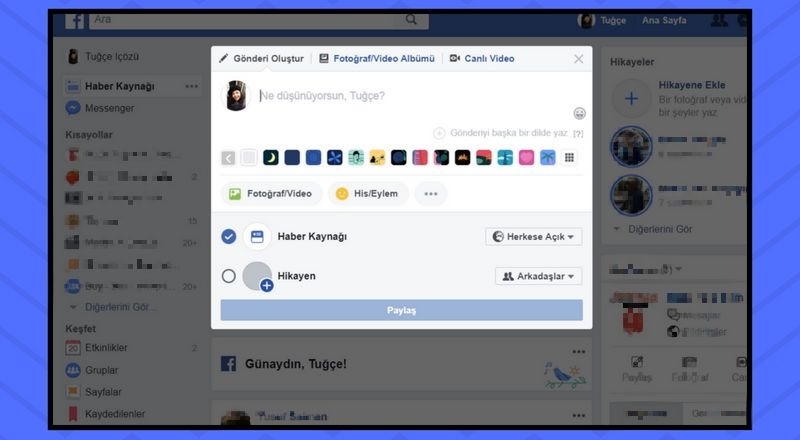Click the plus icon to add a story
The image size is (800, 440).
631,97
